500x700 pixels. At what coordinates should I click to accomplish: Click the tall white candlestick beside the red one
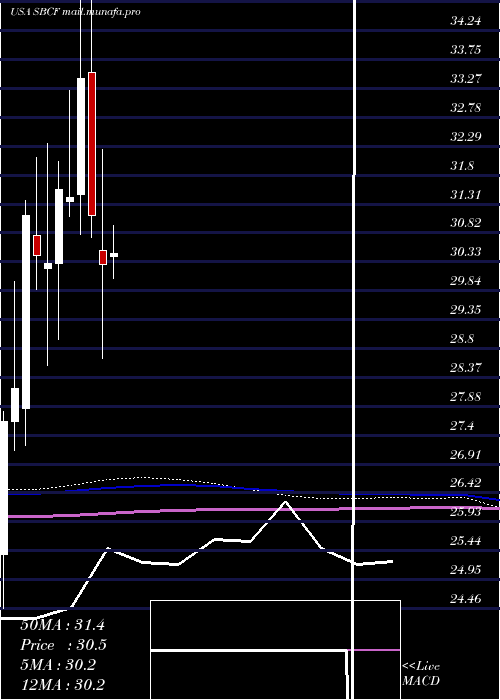[x=81, y=136]
